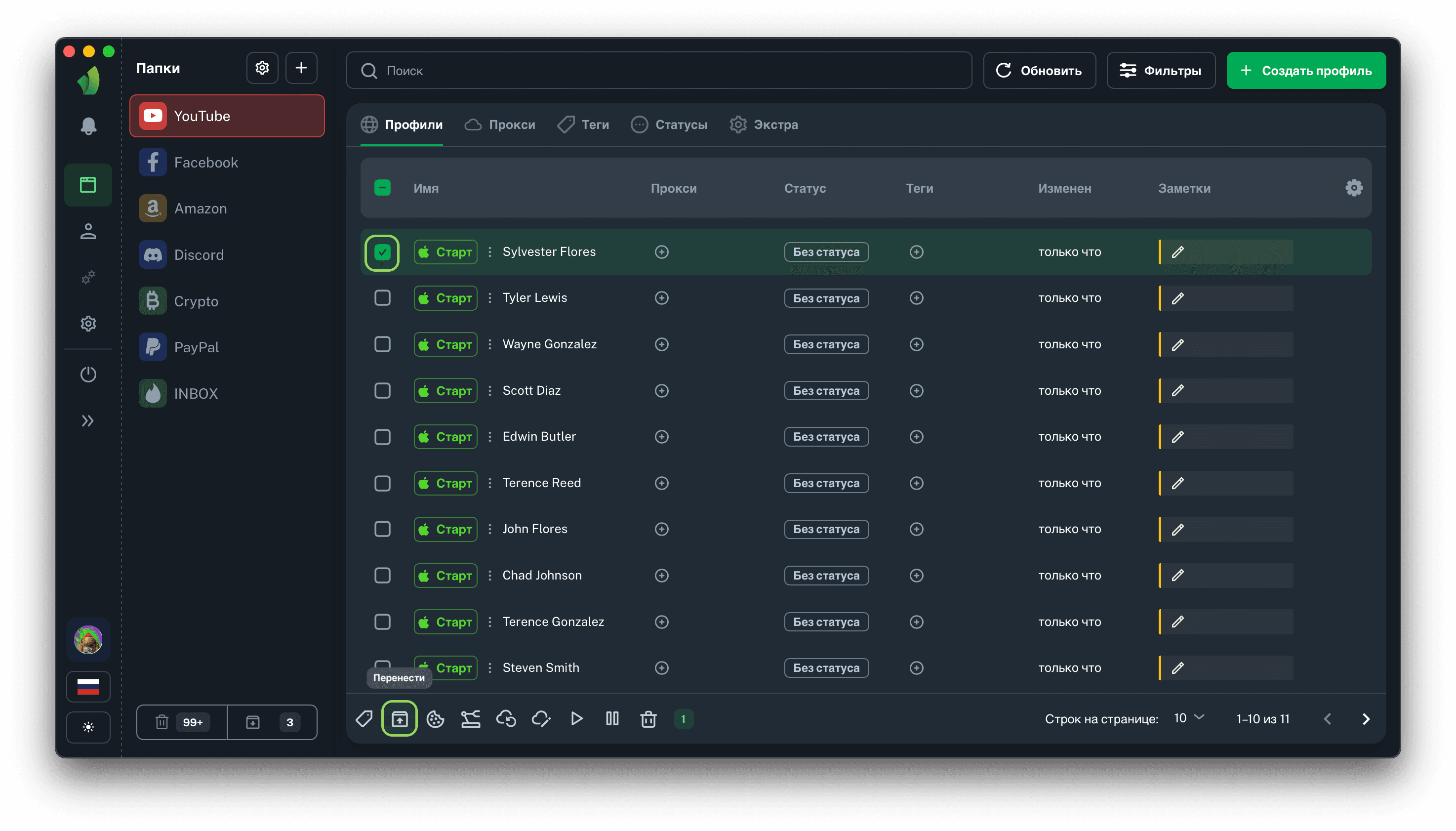1456x831 pixels.
Task: Click the cookie icon in bottom toolbar
Action: tap(435, 718)
